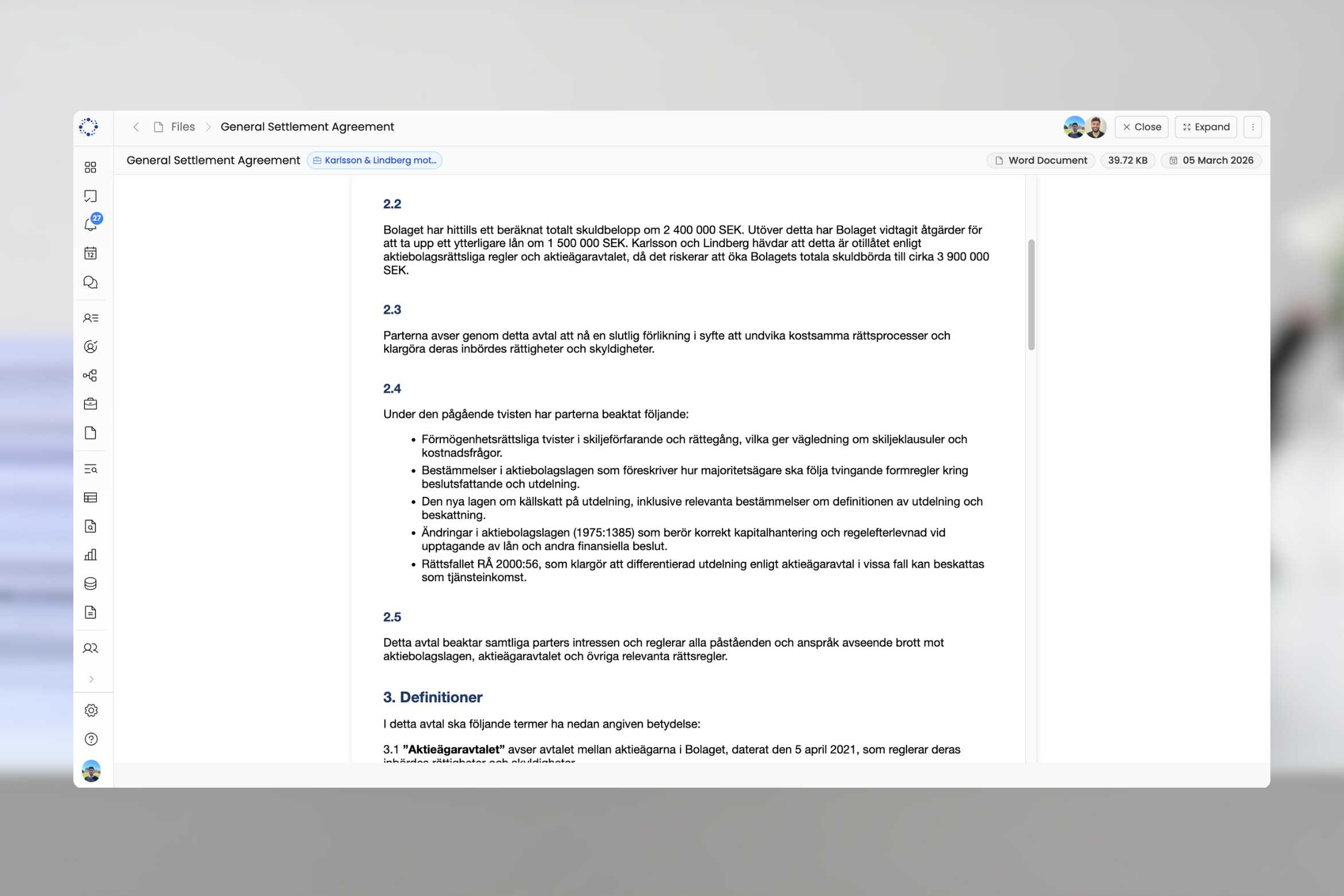Open the Karlsson & Lindberg matter tag

(375, 161)
